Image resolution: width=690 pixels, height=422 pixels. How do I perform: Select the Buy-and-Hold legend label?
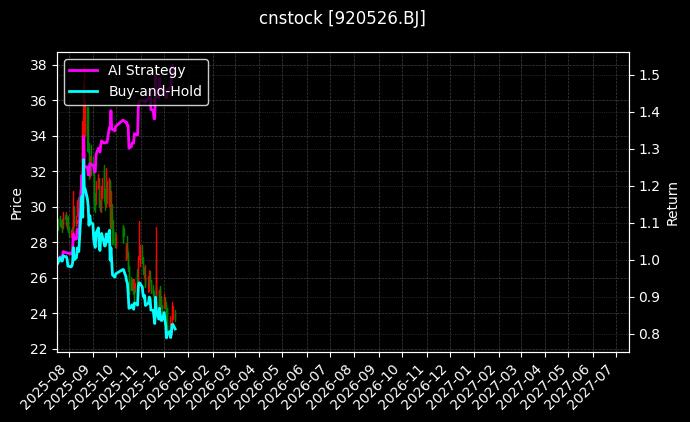(x=155, y=91)
